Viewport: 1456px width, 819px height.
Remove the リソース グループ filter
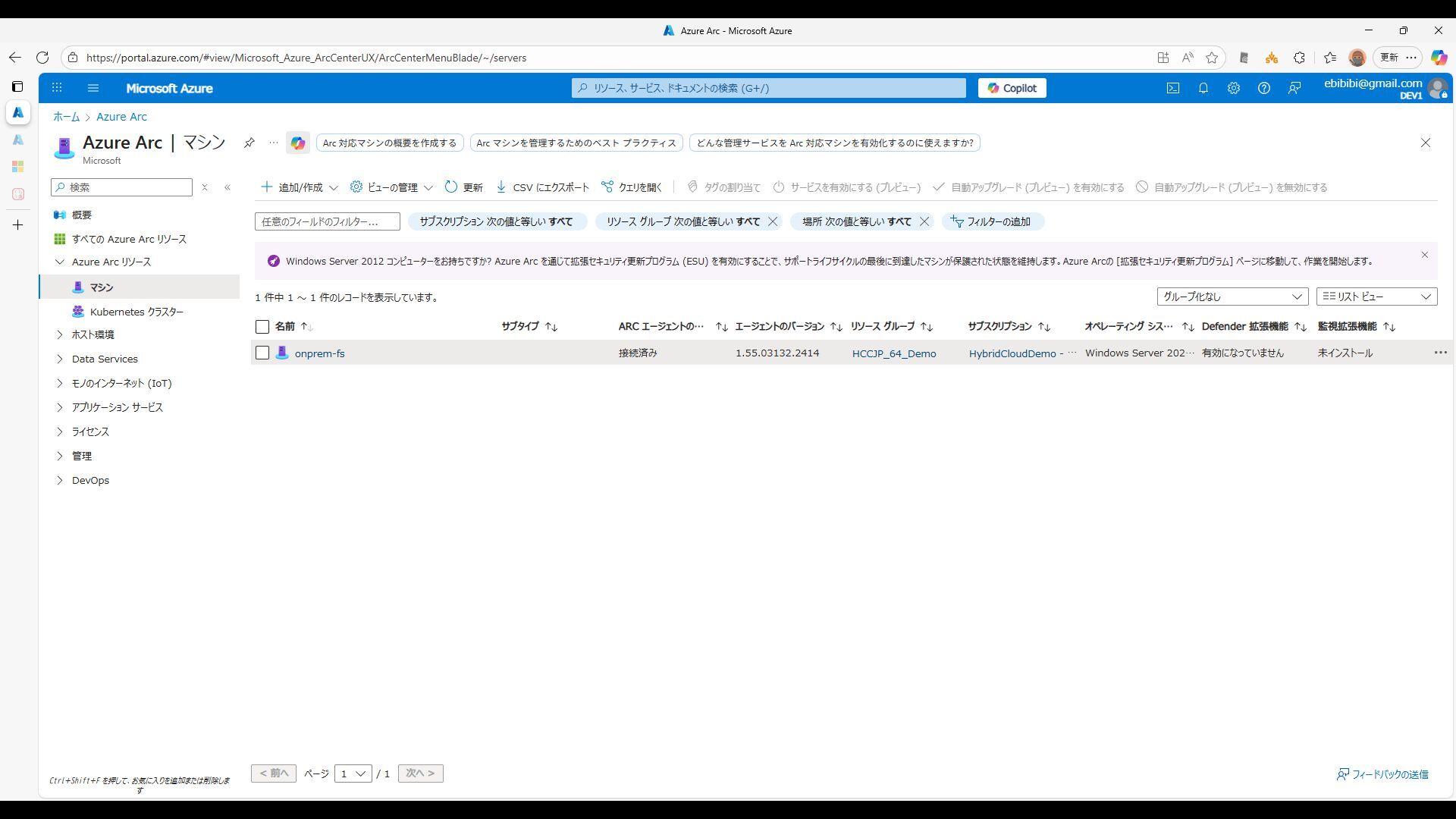coord(773,221)
